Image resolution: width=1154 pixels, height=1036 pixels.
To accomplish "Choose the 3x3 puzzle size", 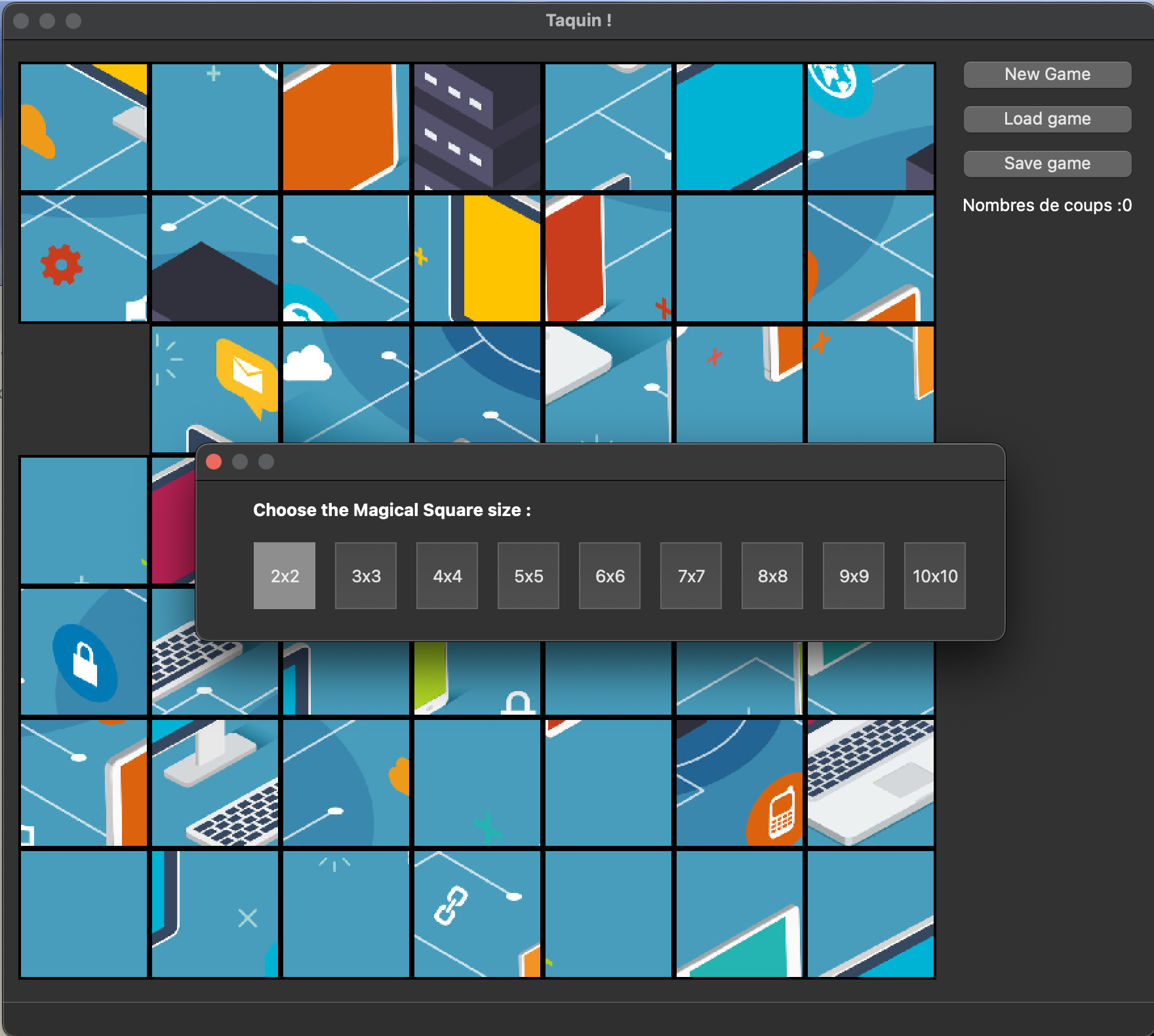I will 366,576.
